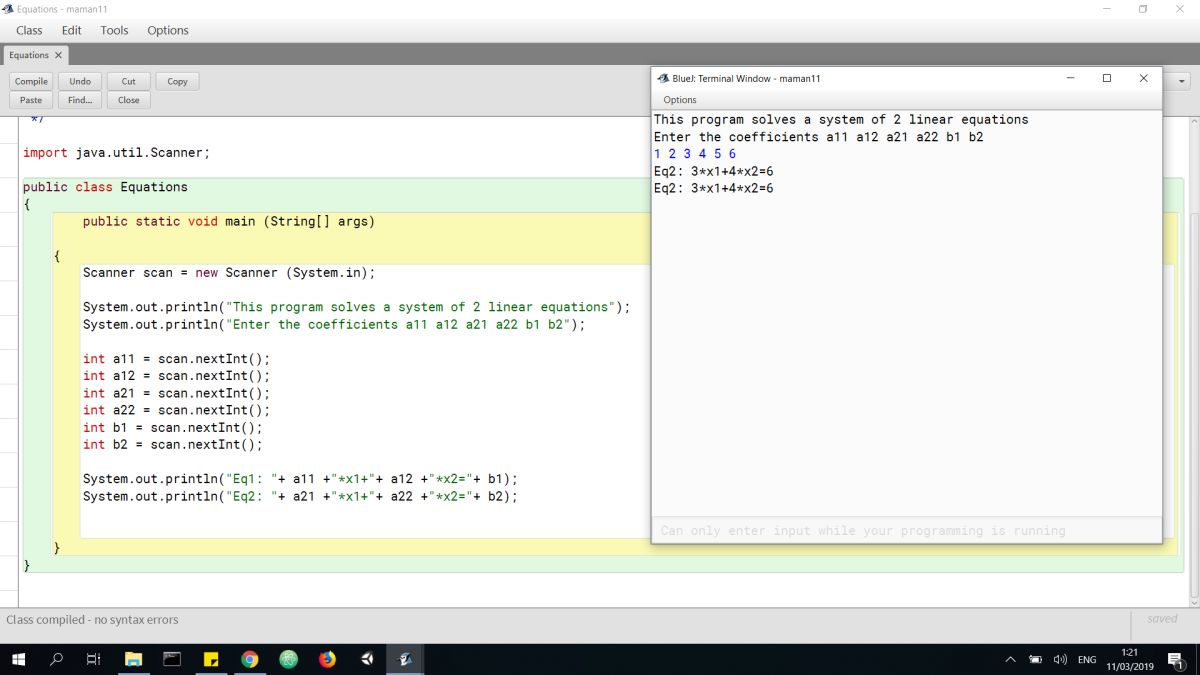The width and height of the screenshot is (1200, 675).
Task: Open the Edit menu
Action: (71, 30)
